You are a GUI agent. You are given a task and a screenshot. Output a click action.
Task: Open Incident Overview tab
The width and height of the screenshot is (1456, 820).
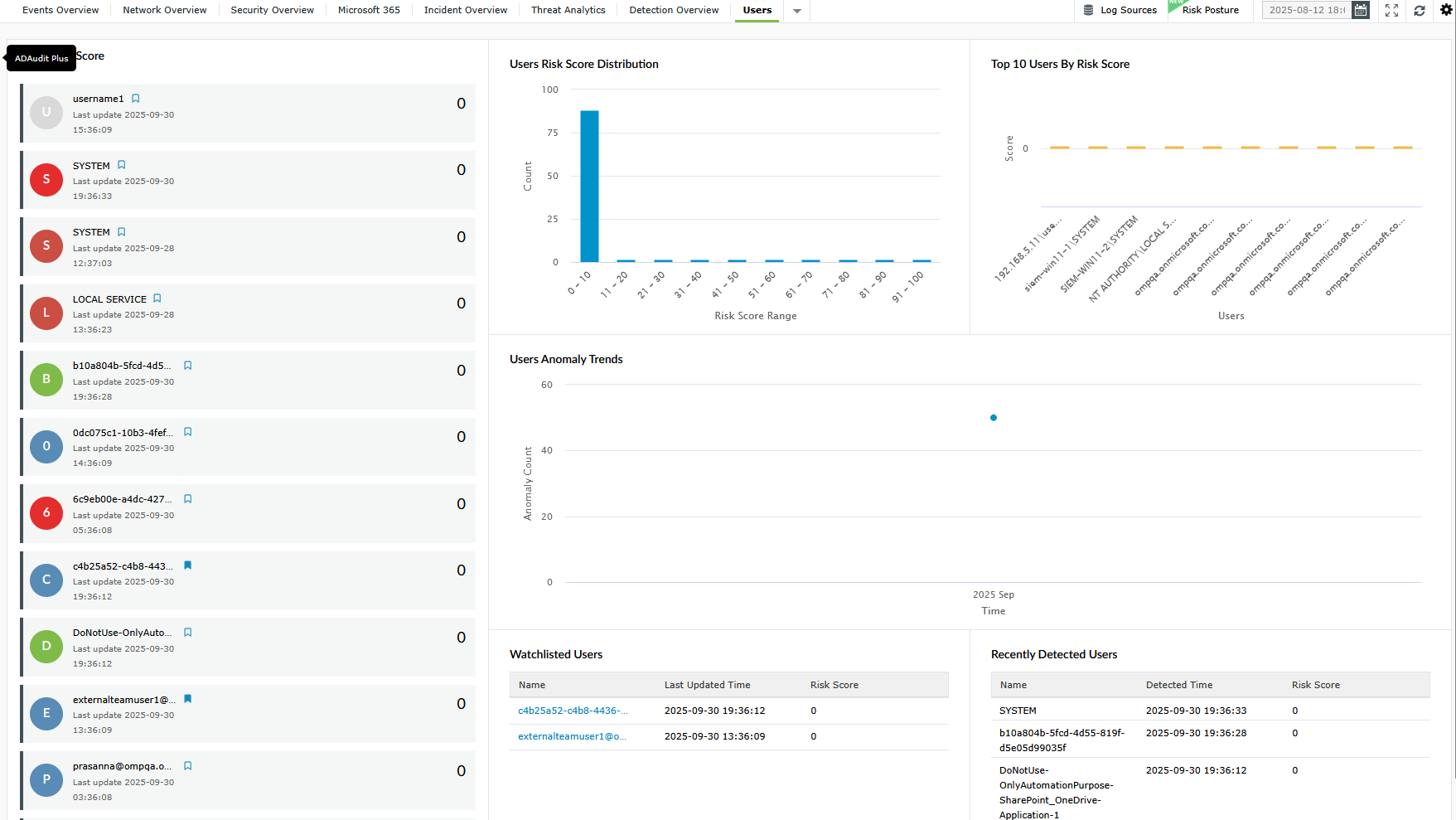pos(466,10)
